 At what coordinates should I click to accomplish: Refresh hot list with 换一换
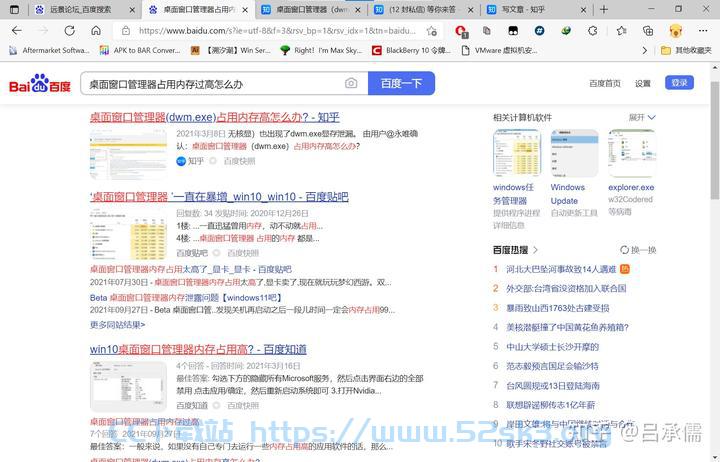click(x=638, y=250)
